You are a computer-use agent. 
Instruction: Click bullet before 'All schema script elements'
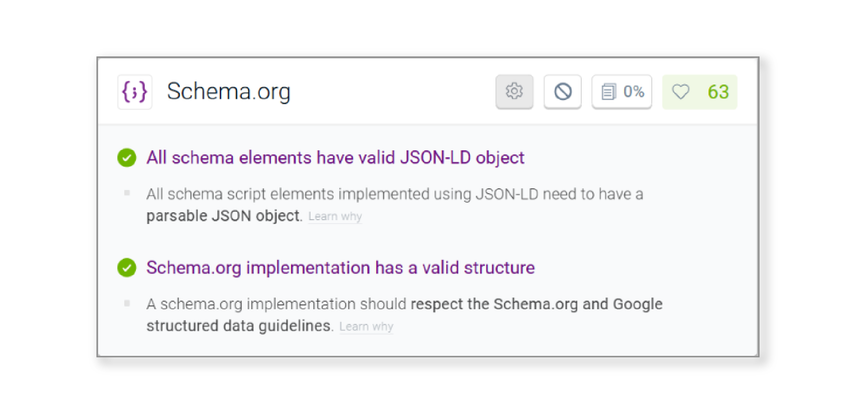pos(127,193)
